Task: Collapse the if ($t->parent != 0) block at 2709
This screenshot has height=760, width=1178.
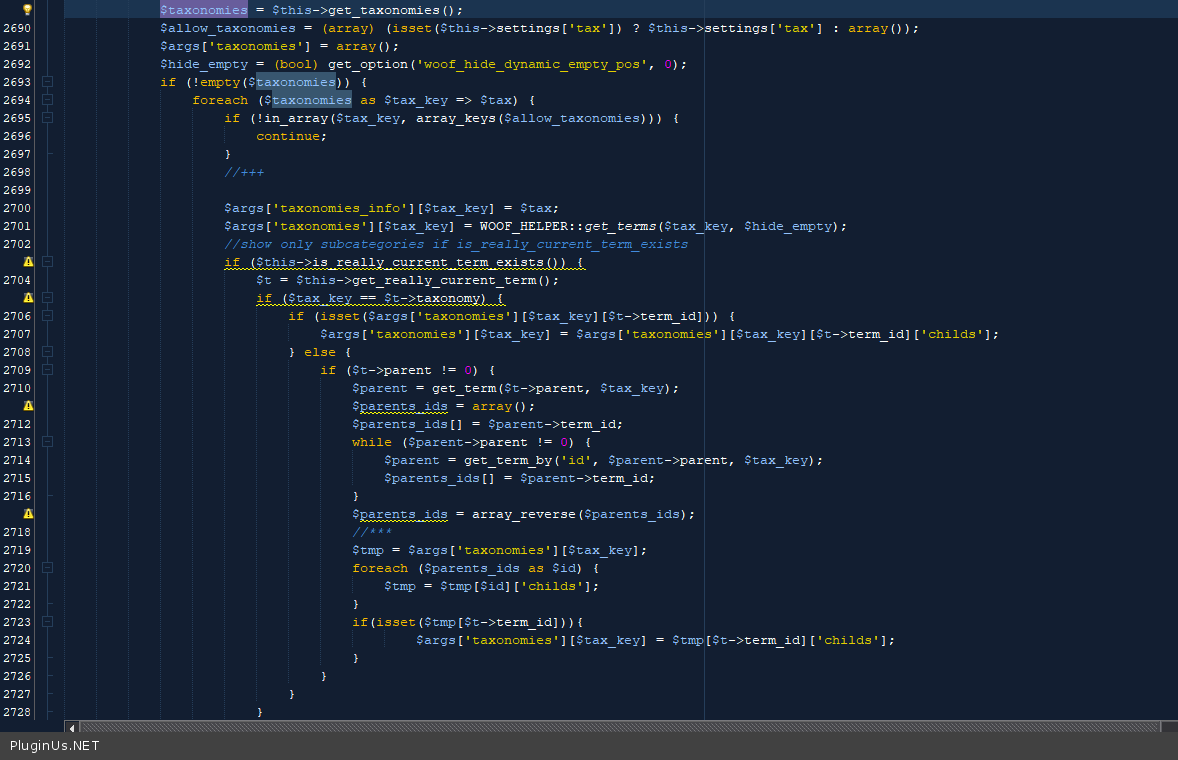Action: click(x=47, y=370)
